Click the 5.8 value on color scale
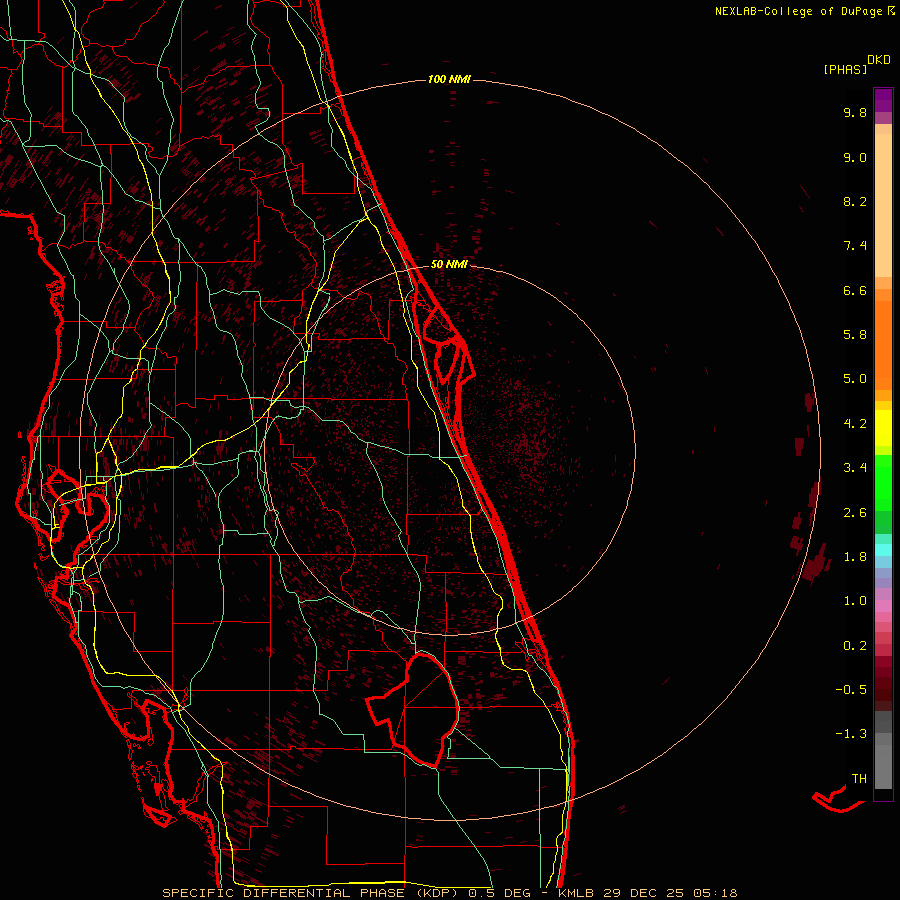The height and width of the screenshot is (900, 900). 855,335
